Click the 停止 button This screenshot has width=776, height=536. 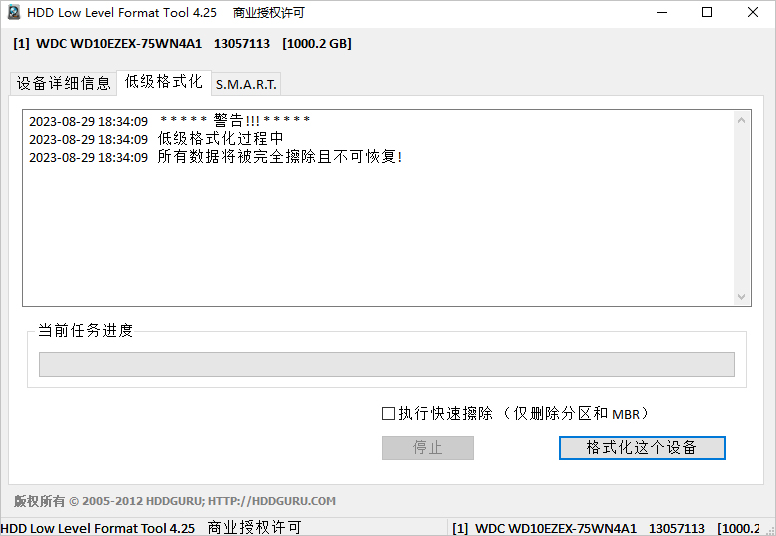coord(428,448)
